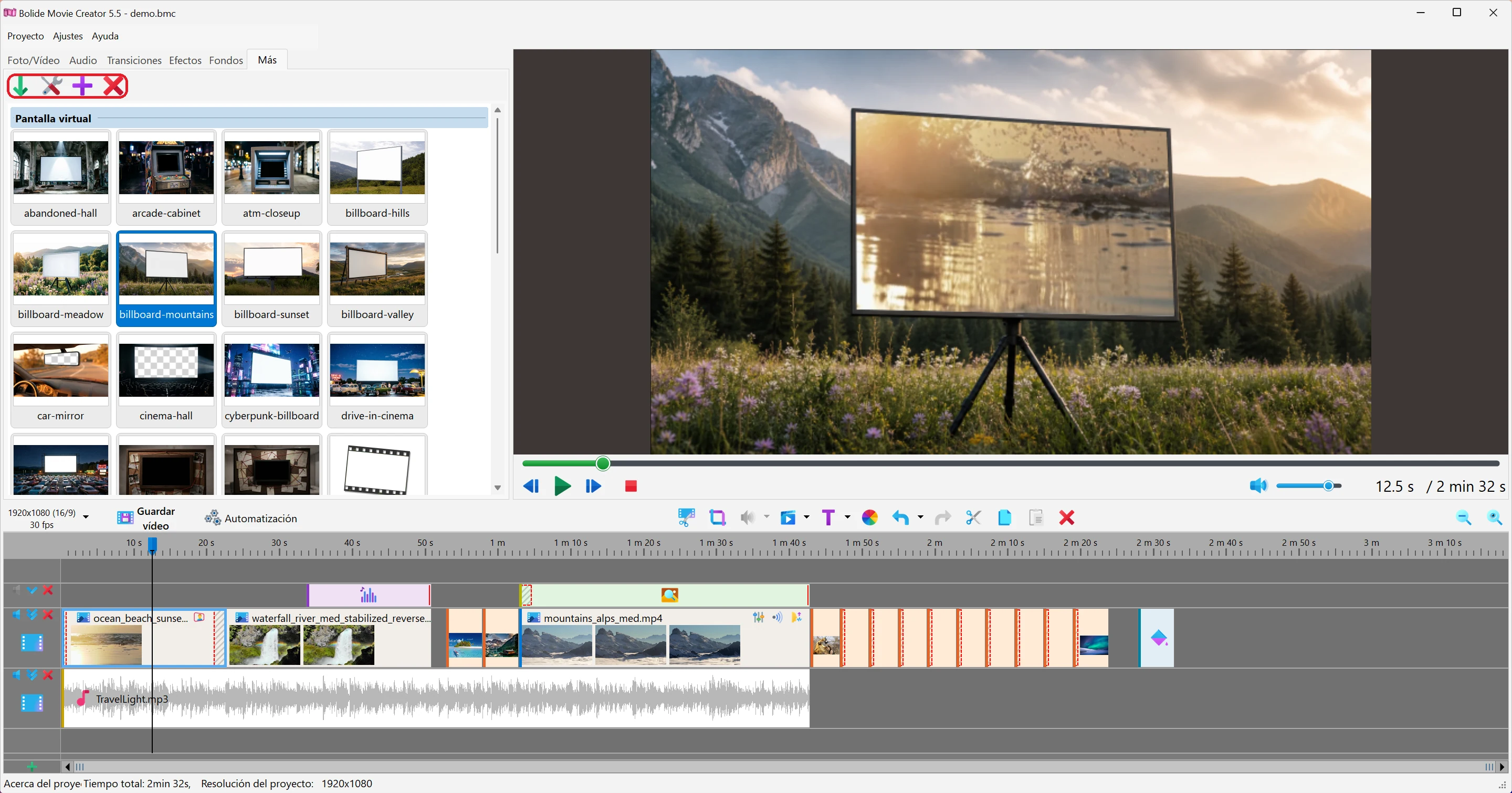The width and height of the screenshot is (1512, 793).
Task: Mute the main video track speaker
Action: click(x=16, y=615)
